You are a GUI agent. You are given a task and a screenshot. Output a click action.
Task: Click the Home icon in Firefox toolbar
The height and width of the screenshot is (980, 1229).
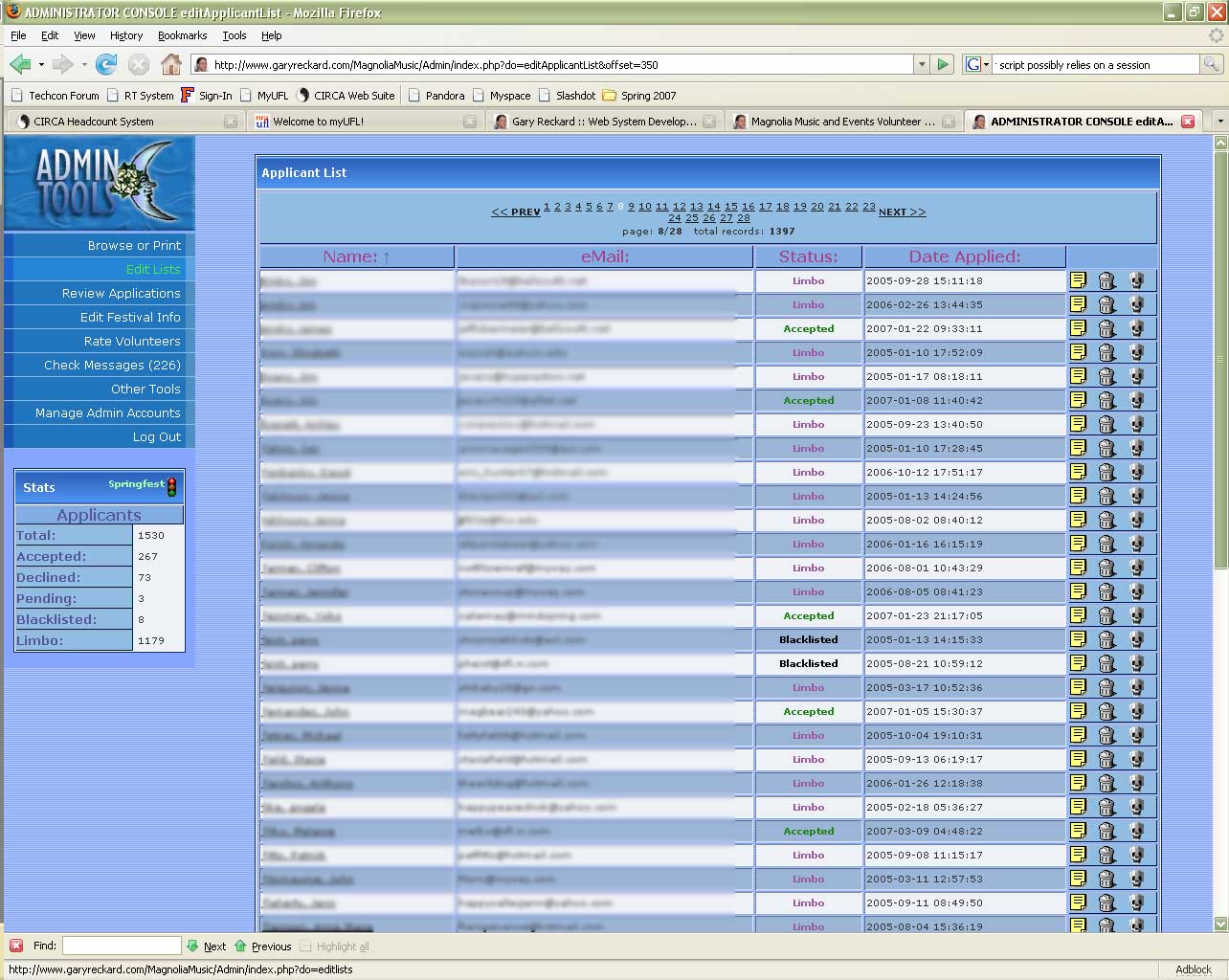(170, 64)
